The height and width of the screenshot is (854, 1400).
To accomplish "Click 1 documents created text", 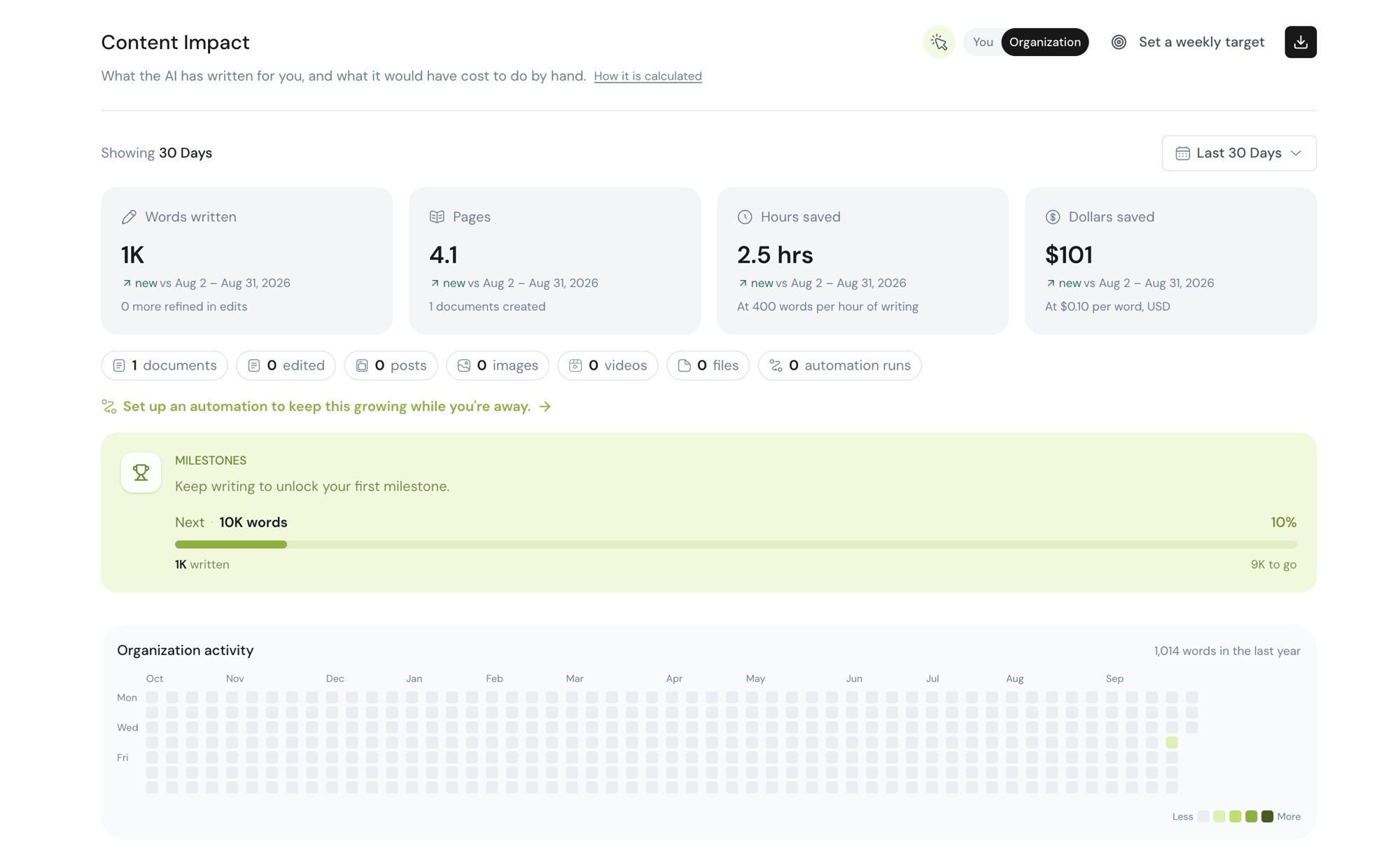I will [x=487, y=307].
